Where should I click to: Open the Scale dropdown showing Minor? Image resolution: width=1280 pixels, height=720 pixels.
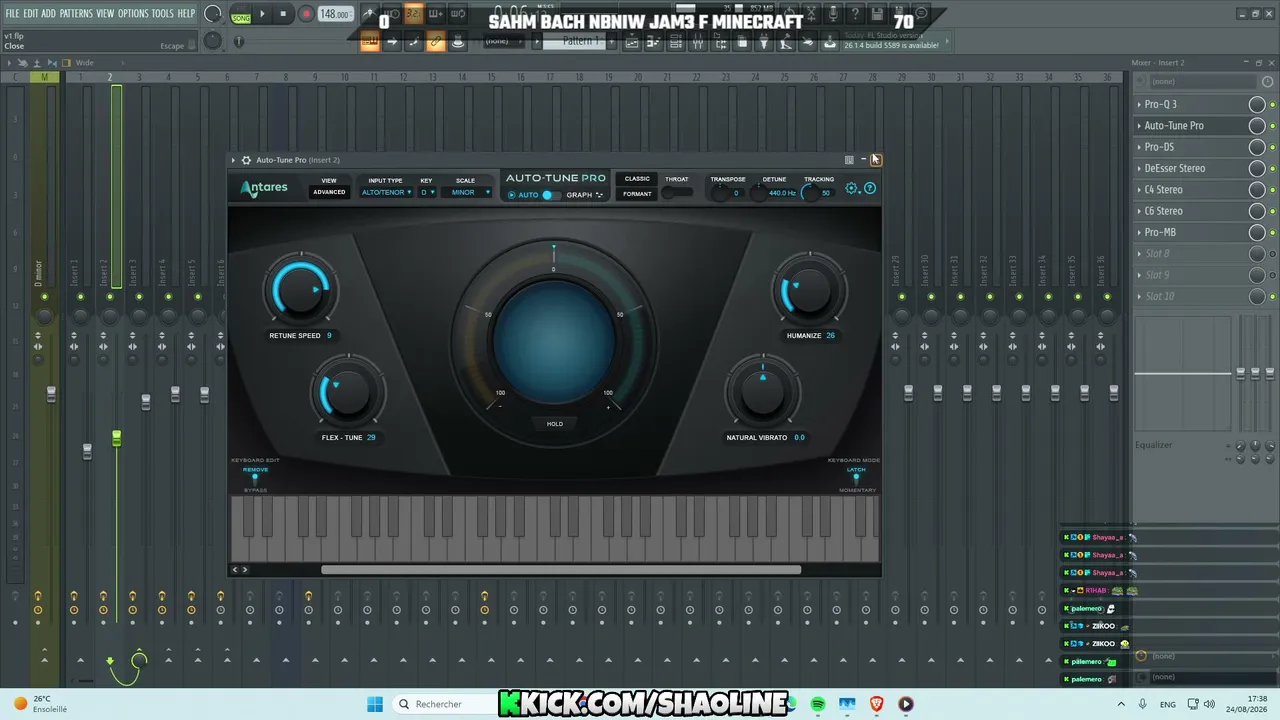coord(466,192)
